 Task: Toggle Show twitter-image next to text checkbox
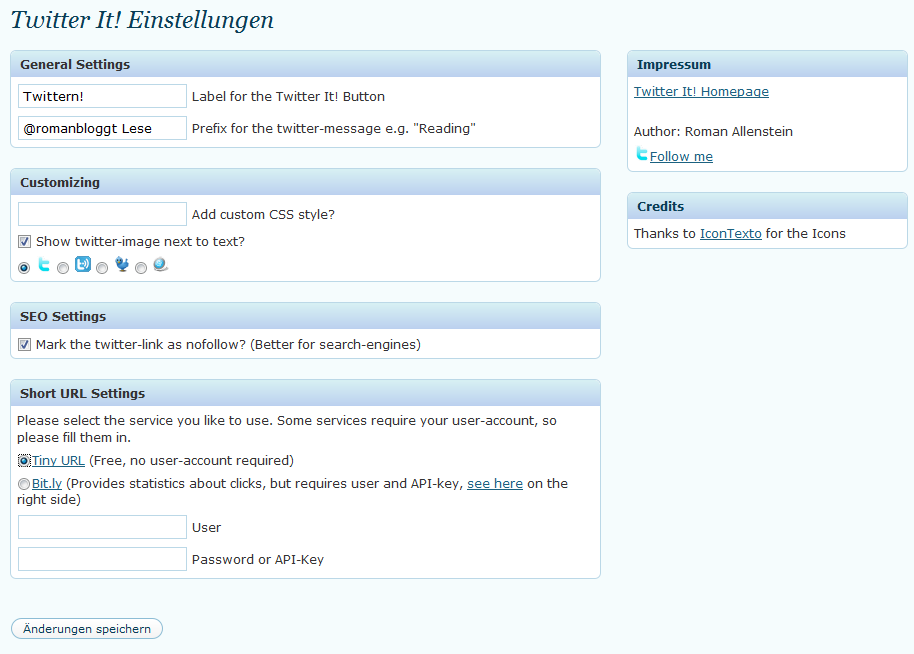click(24, 241)
